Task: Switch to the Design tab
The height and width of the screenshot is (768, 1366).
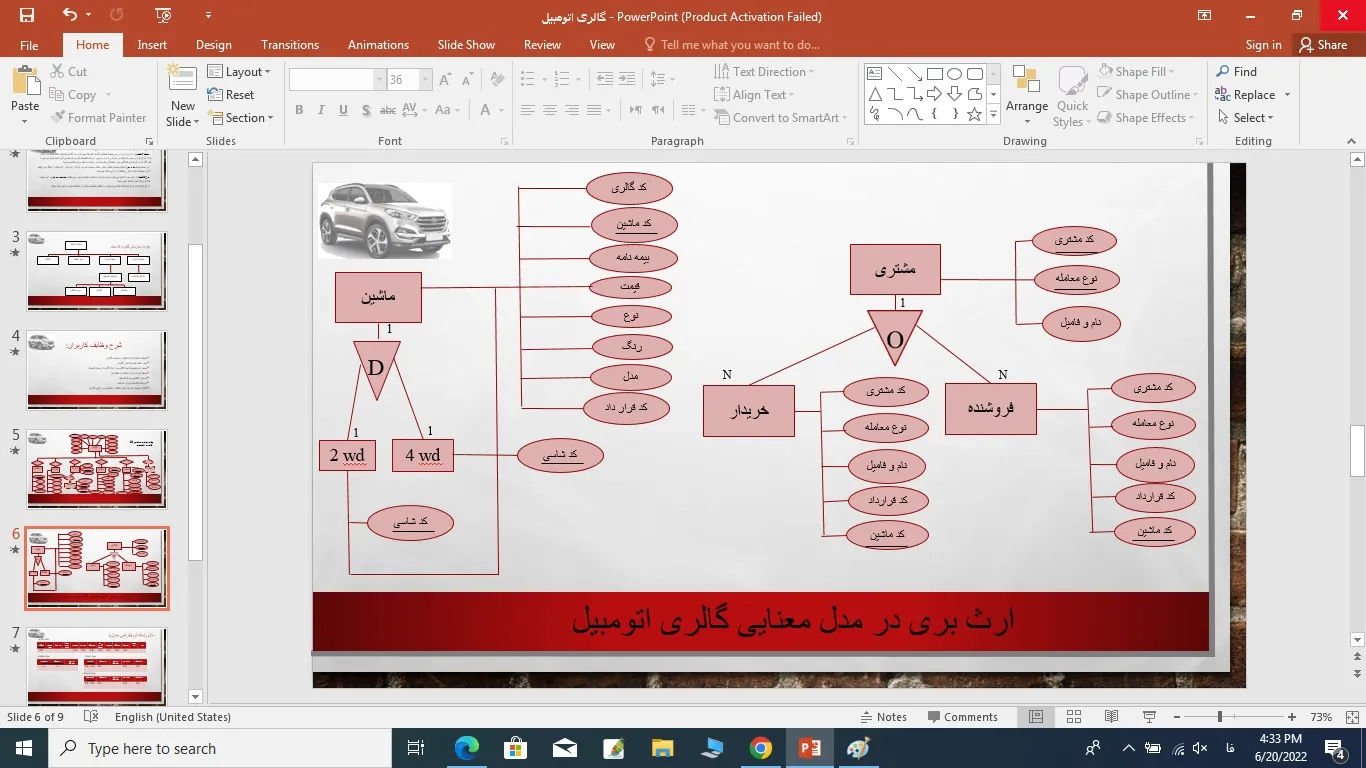Action: coord(213,45)
